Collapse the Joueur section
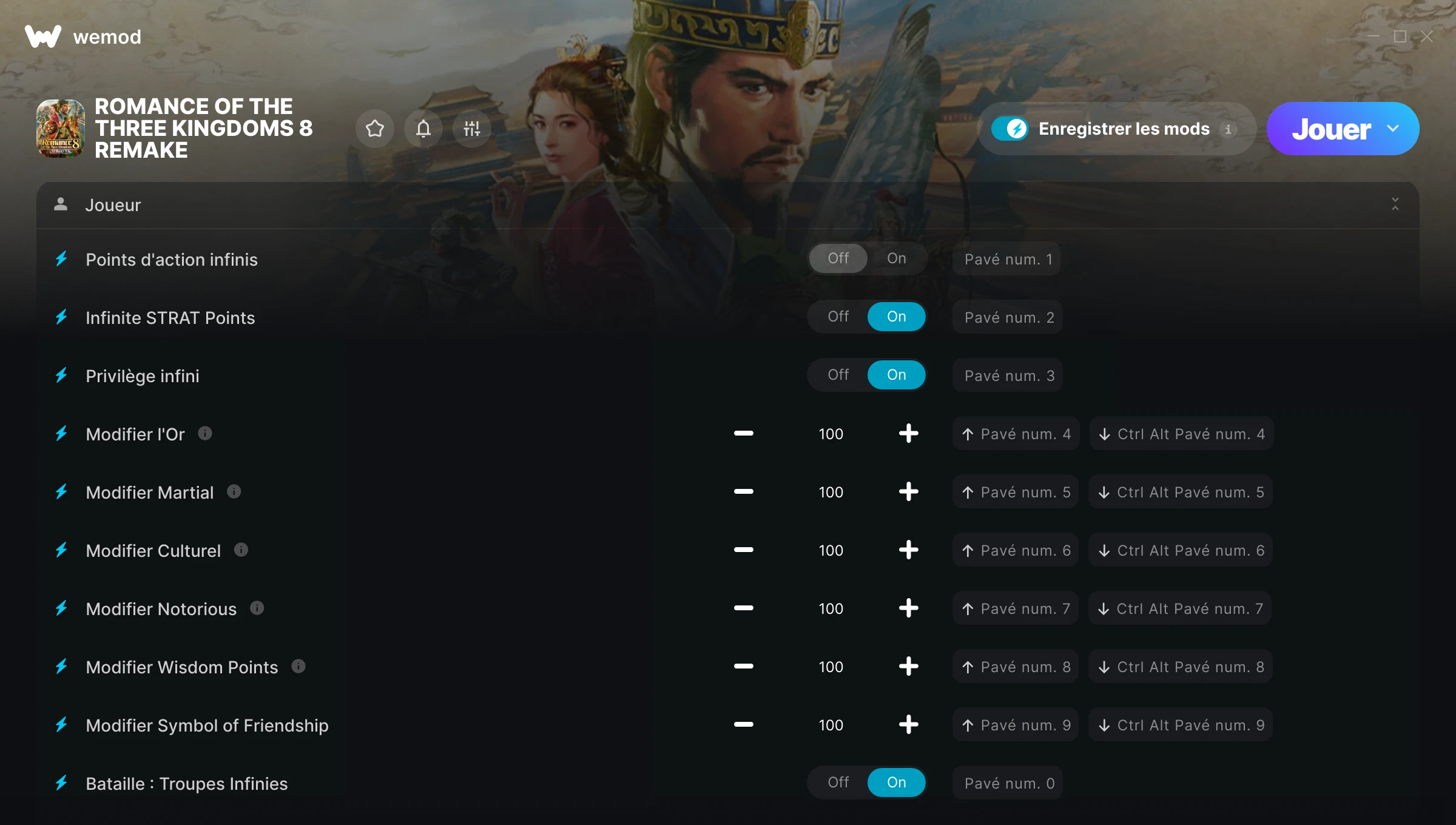Viewport: 1456px width, 825px height. (1395, 204)
